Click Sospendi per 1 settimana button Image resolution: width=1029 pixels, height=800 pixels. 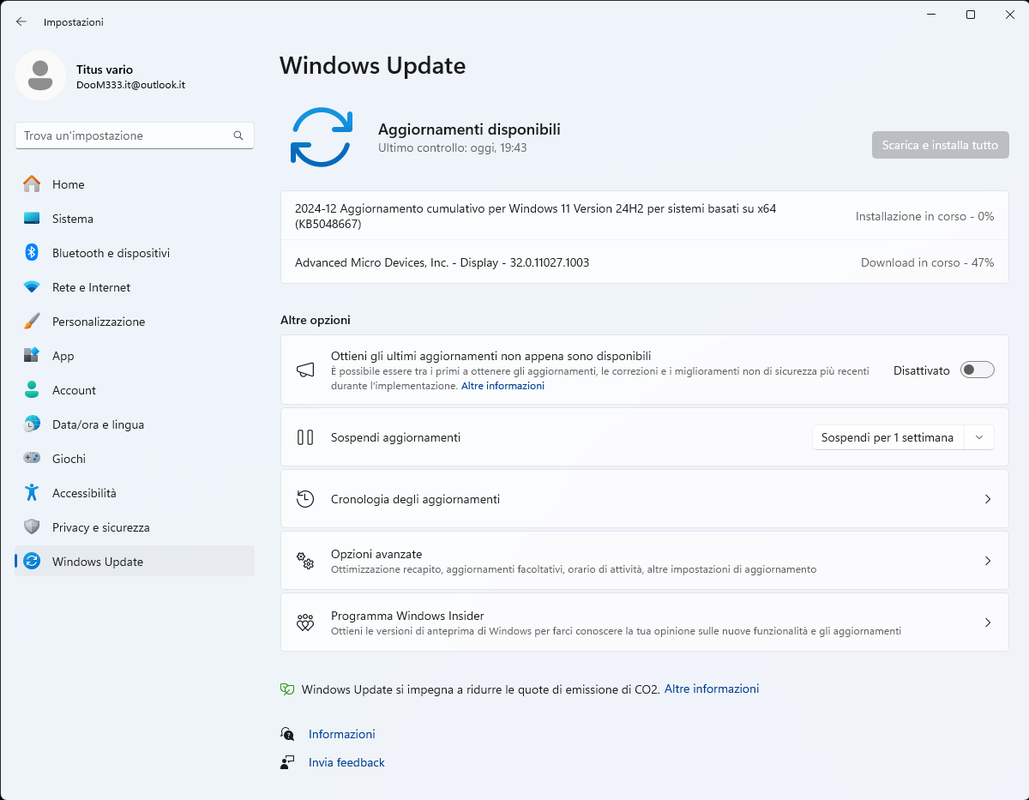coord(887,437)
